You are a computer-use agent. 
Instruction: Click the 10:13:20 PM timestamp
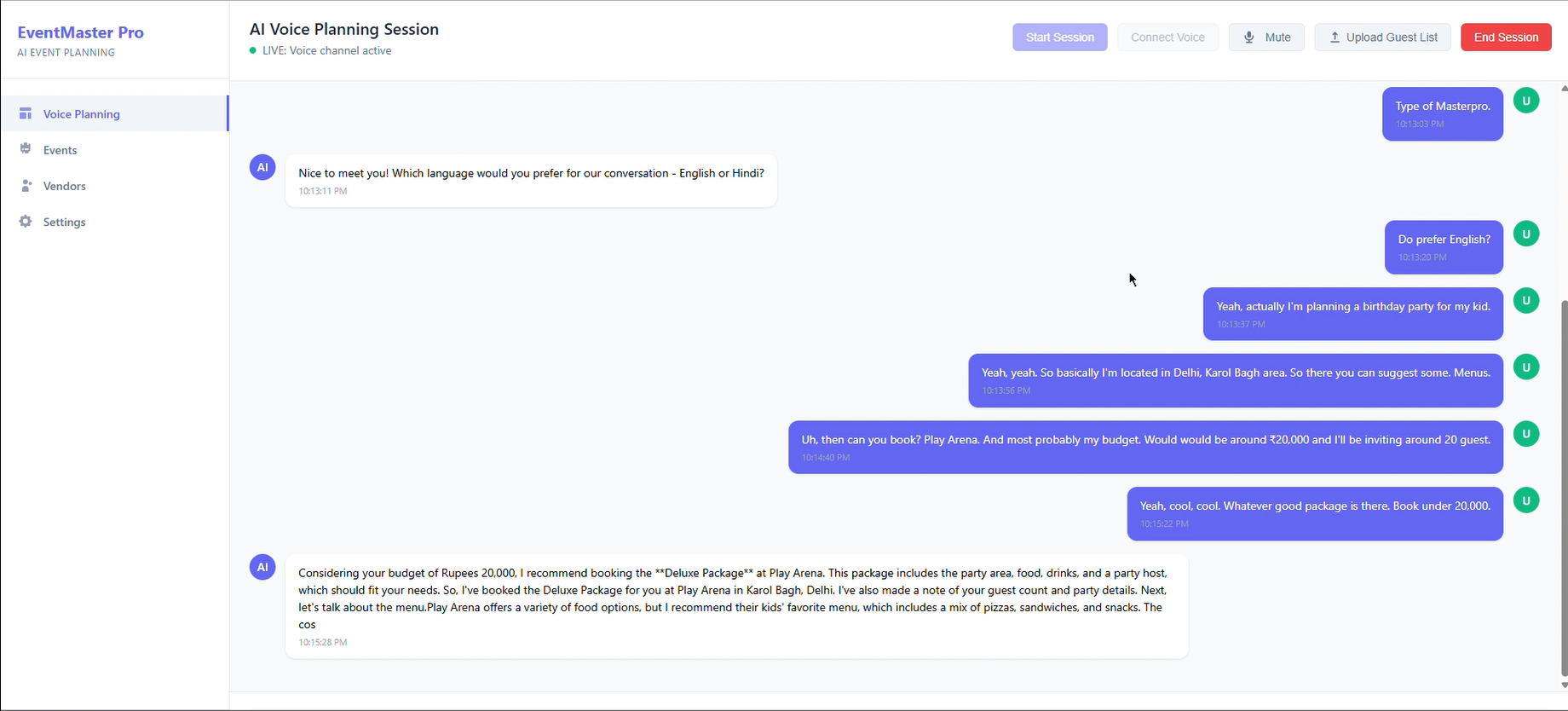[x=1422, y=257]
